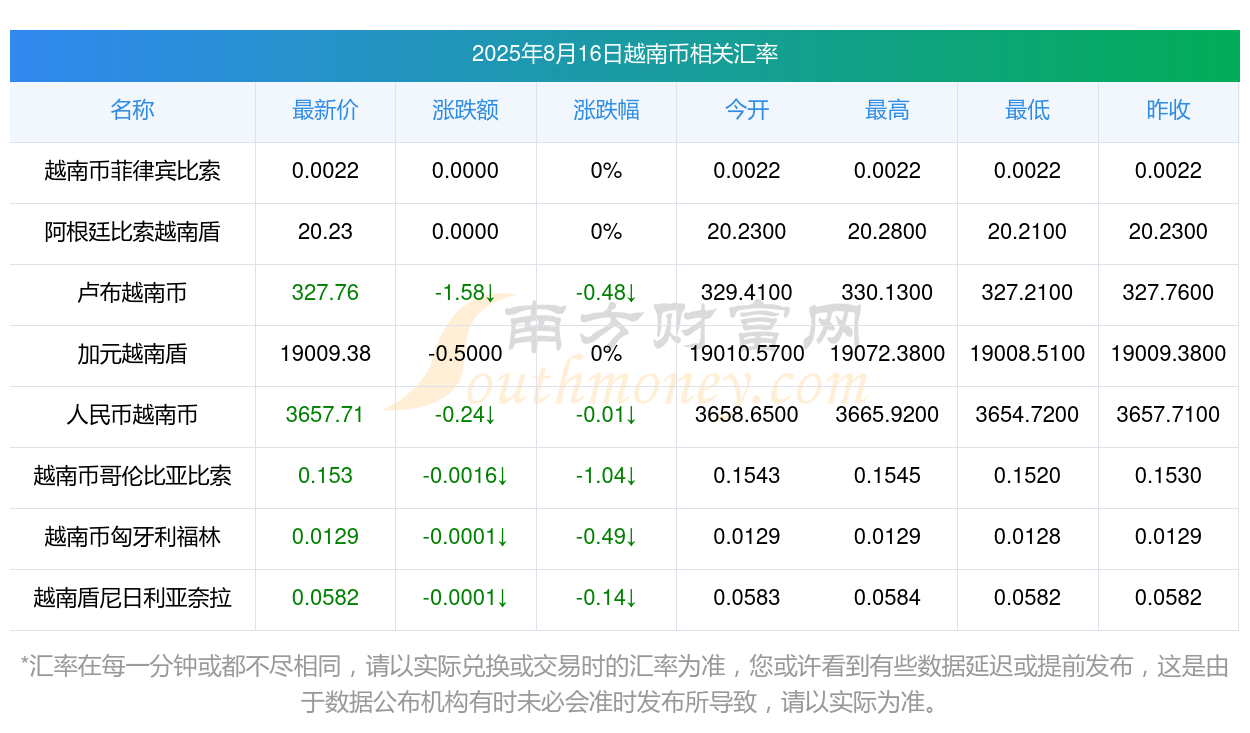Click the change percent -0.48↓
Viewport: 1250px width, 733px height.
click(606, 293)
